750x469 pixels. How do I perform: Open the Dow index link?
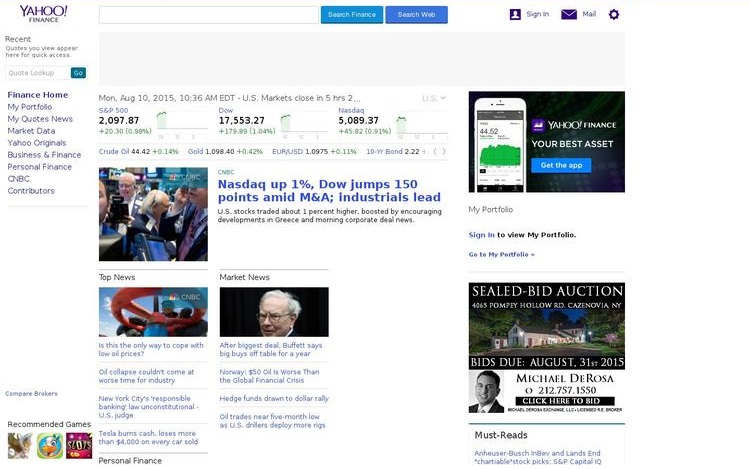226,110
